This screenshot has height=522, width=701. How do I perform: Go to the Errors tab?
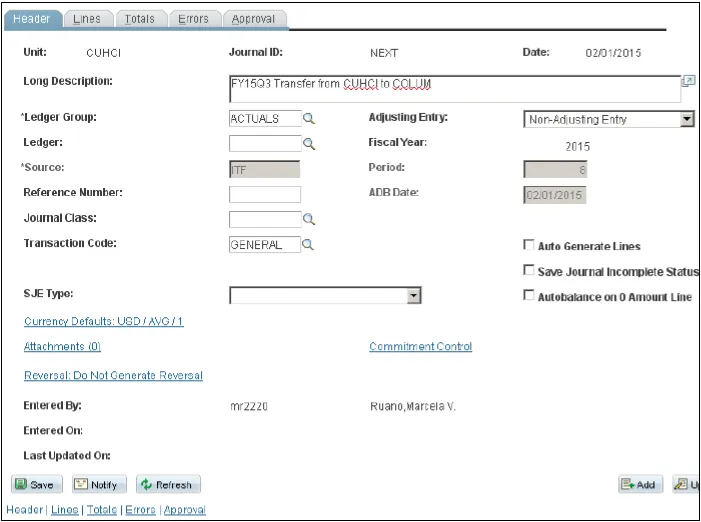click(193, 19)
